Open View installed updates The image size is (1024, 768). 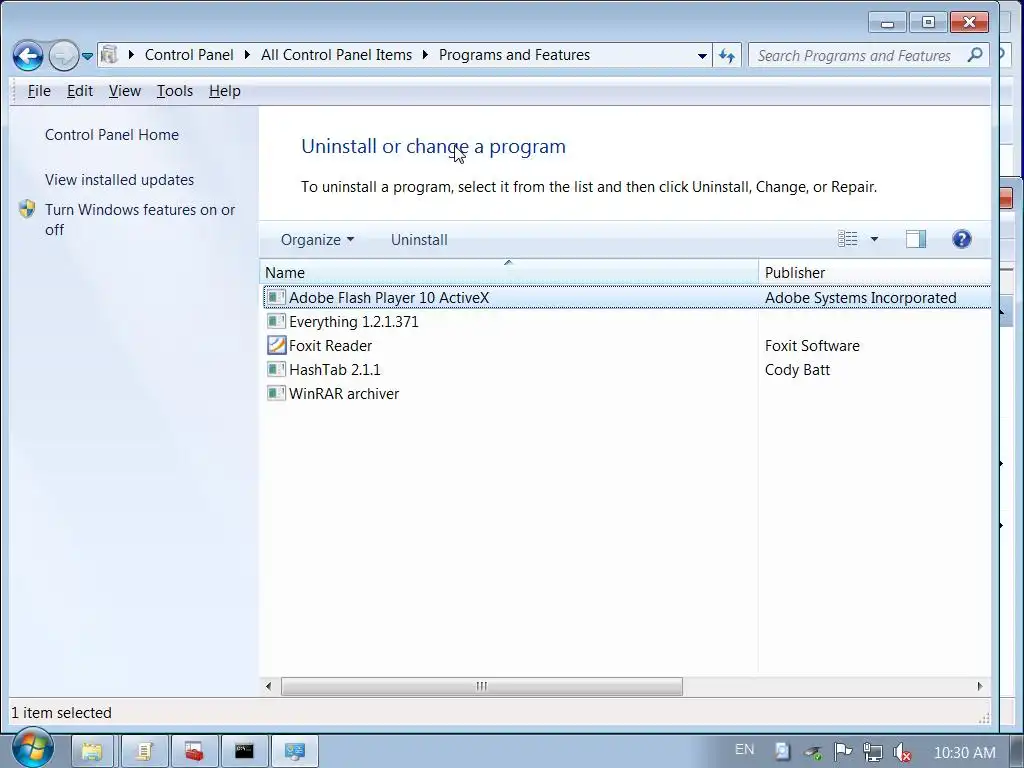tap(120, 180)
